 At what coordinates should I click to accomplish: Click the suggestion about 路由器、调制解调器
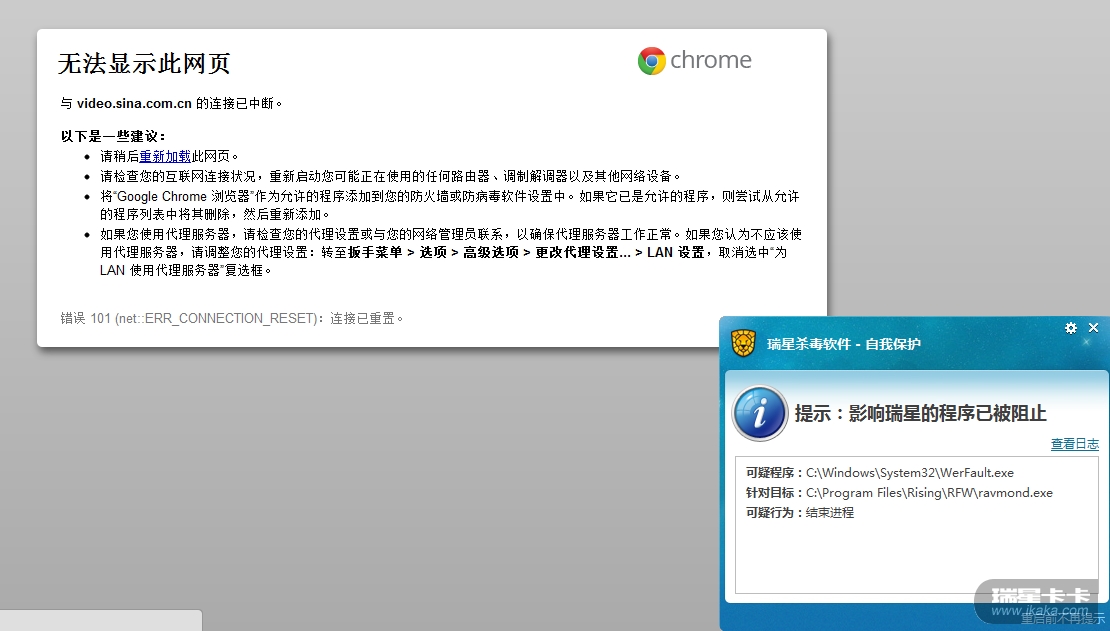(x=391, y=176)
